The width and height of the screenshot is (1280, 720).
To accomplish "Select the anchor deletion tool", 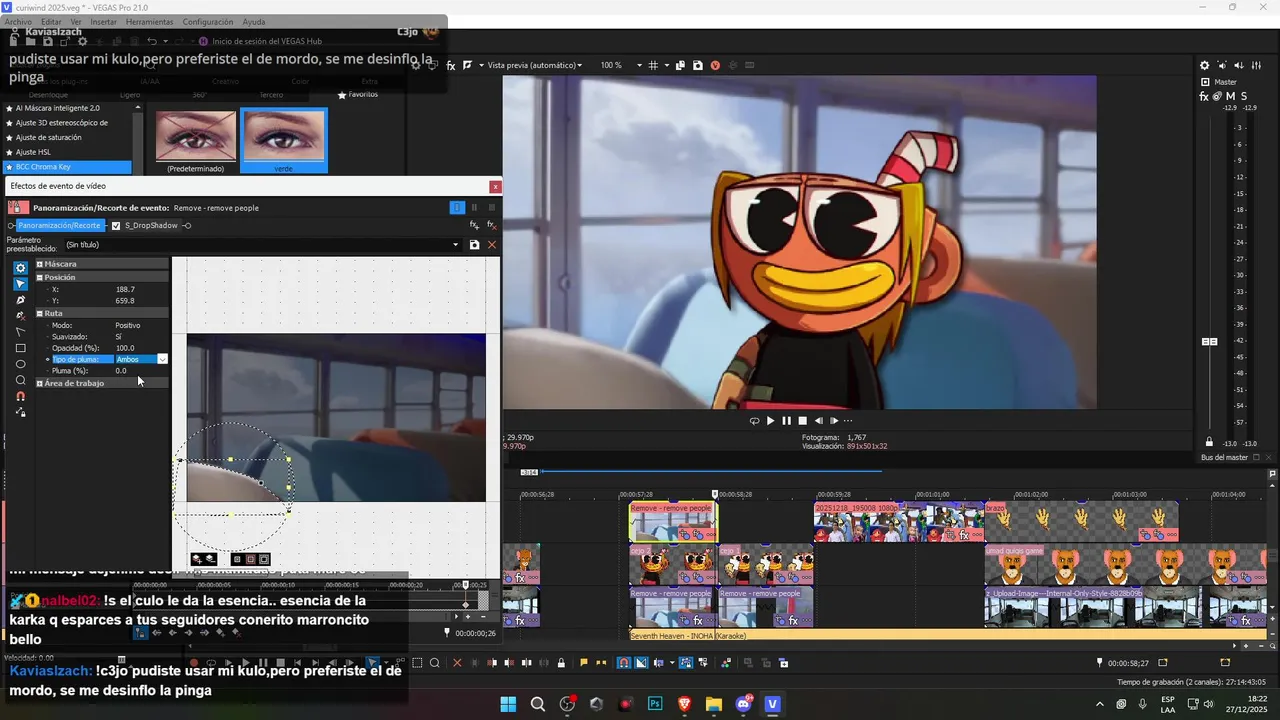I will coord(20,316).
